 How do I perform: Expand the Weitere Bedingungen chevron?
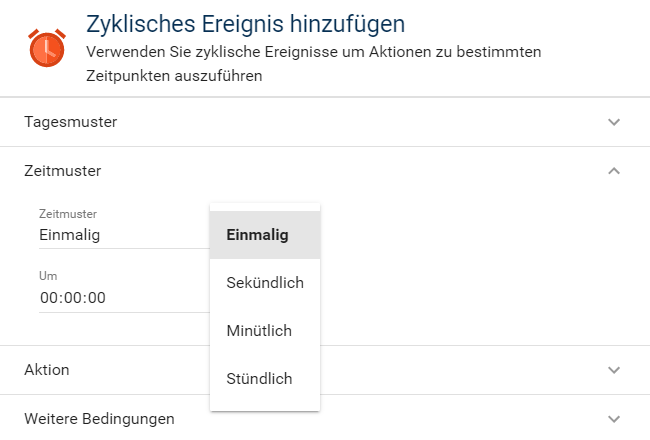pos(614,419)
